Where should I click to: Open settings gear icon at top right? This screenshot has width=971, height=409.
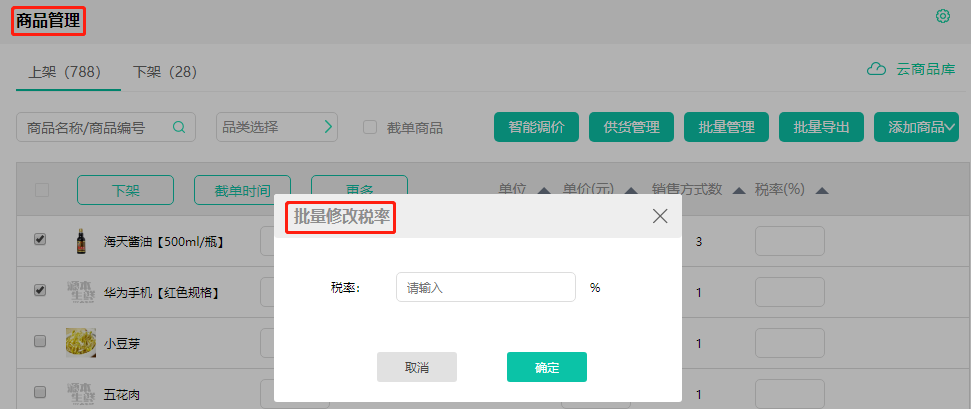[943, 16]
